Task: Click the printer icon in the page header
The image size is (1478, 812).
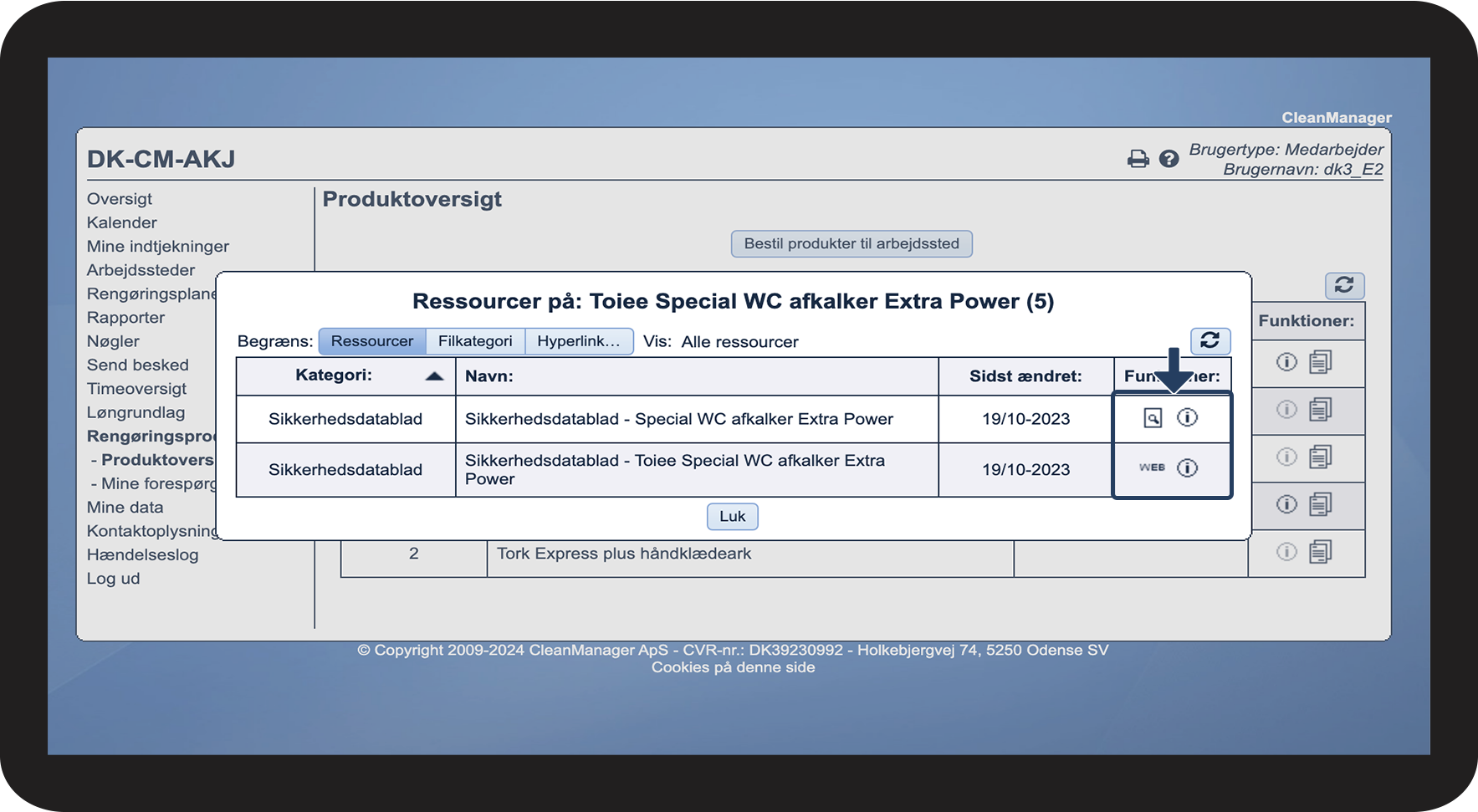Action: coord(1138,159)
